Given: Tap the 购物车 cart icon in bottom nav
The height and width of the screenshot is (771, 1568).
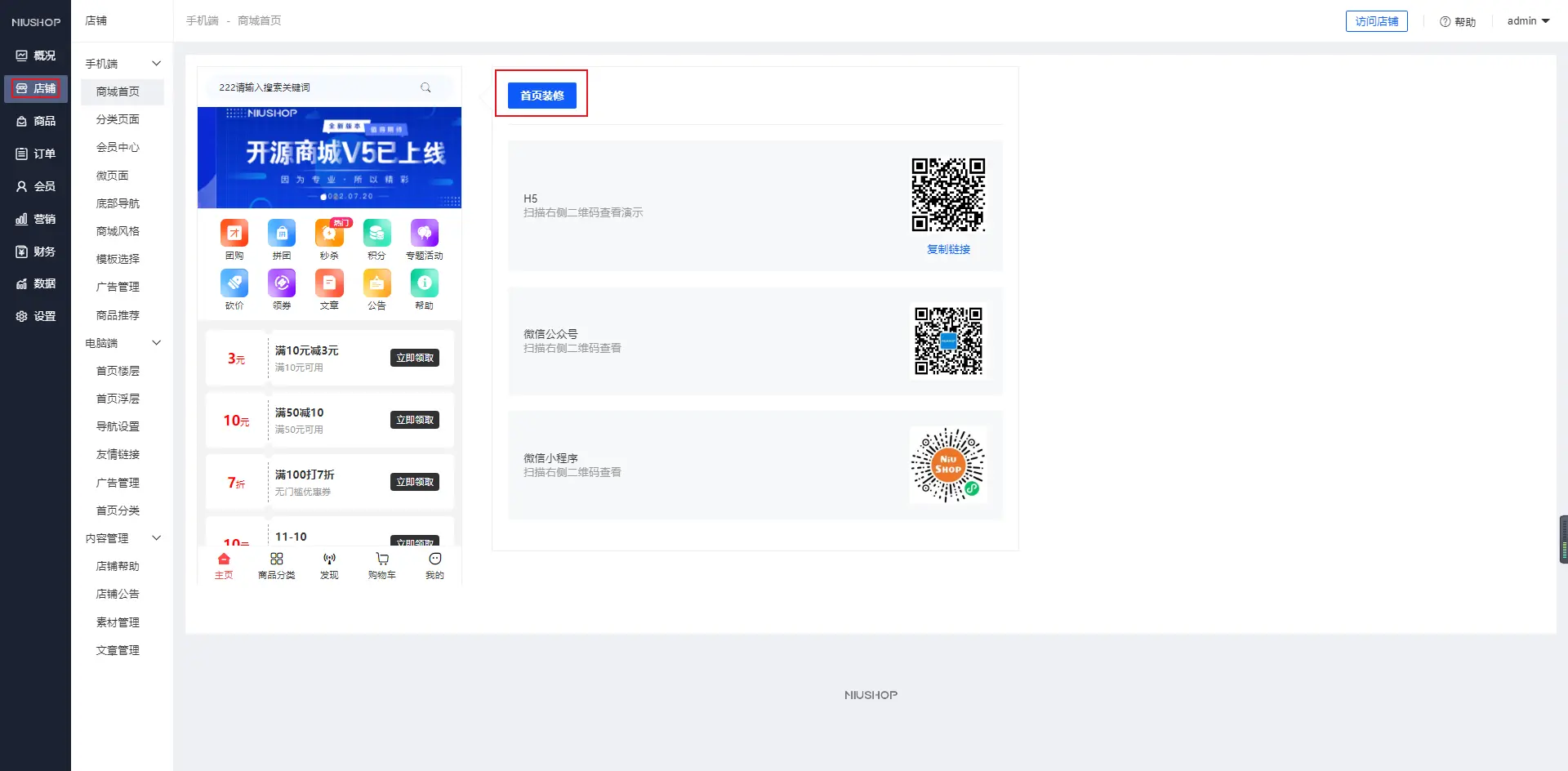Looking at the screenshot, I should click(x=381, y=559).
